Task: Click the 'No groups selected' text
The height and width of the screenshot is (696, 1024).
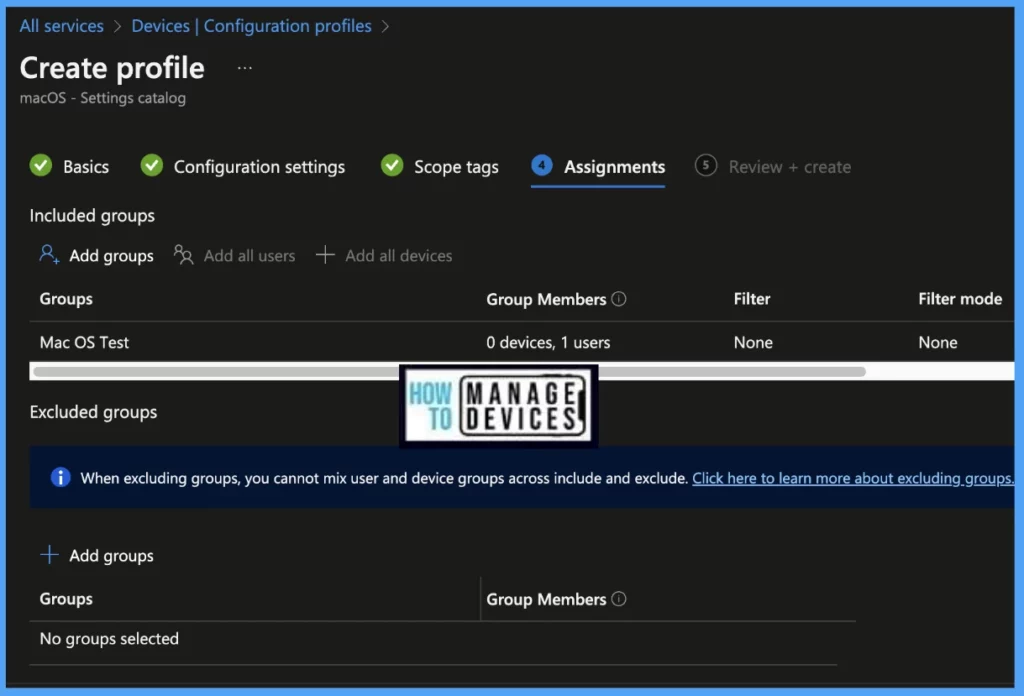Action: click(109, 639)
